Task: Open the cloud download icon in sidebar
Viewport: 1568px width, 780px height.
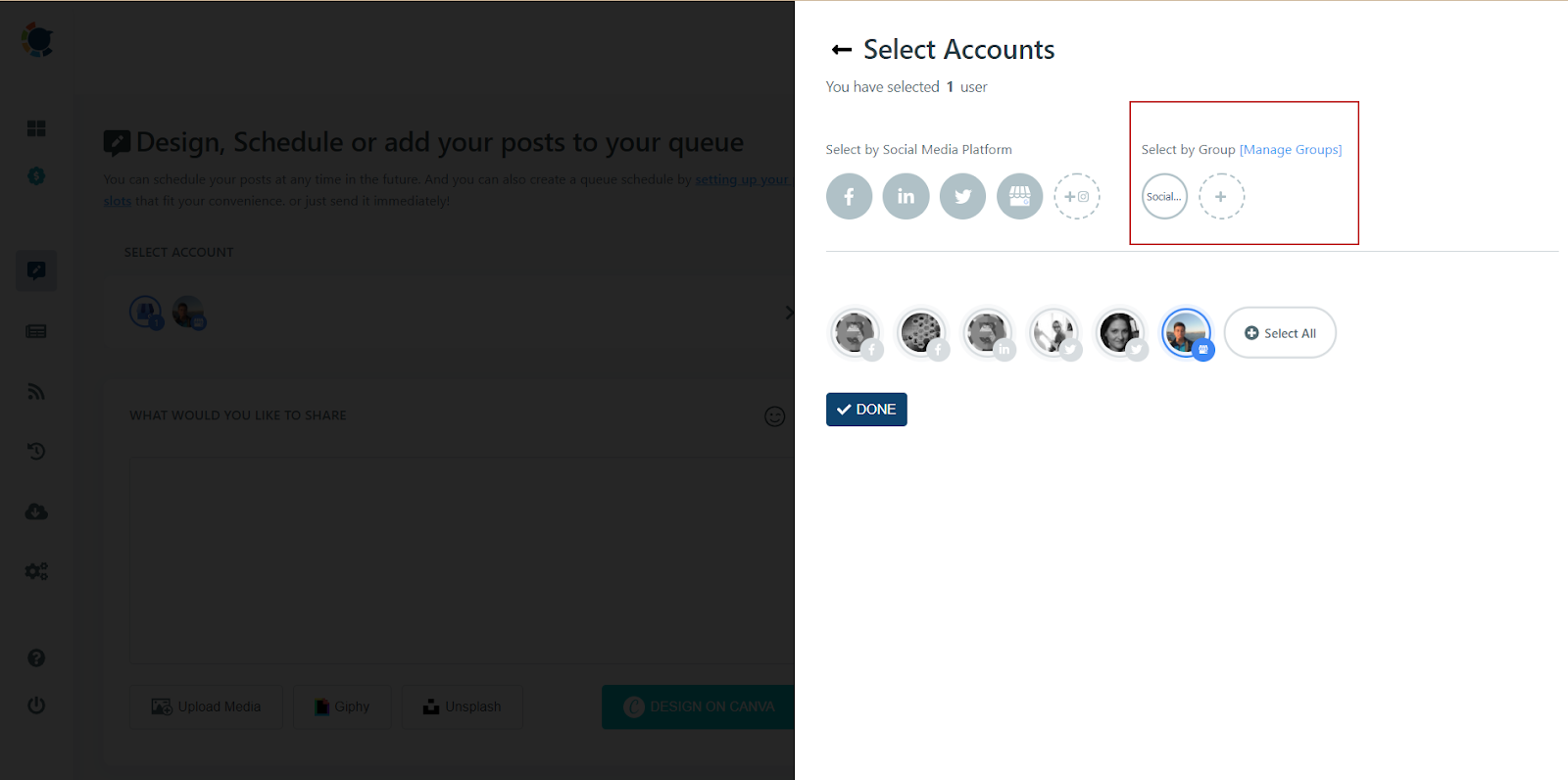Action: tap(36, 512)
